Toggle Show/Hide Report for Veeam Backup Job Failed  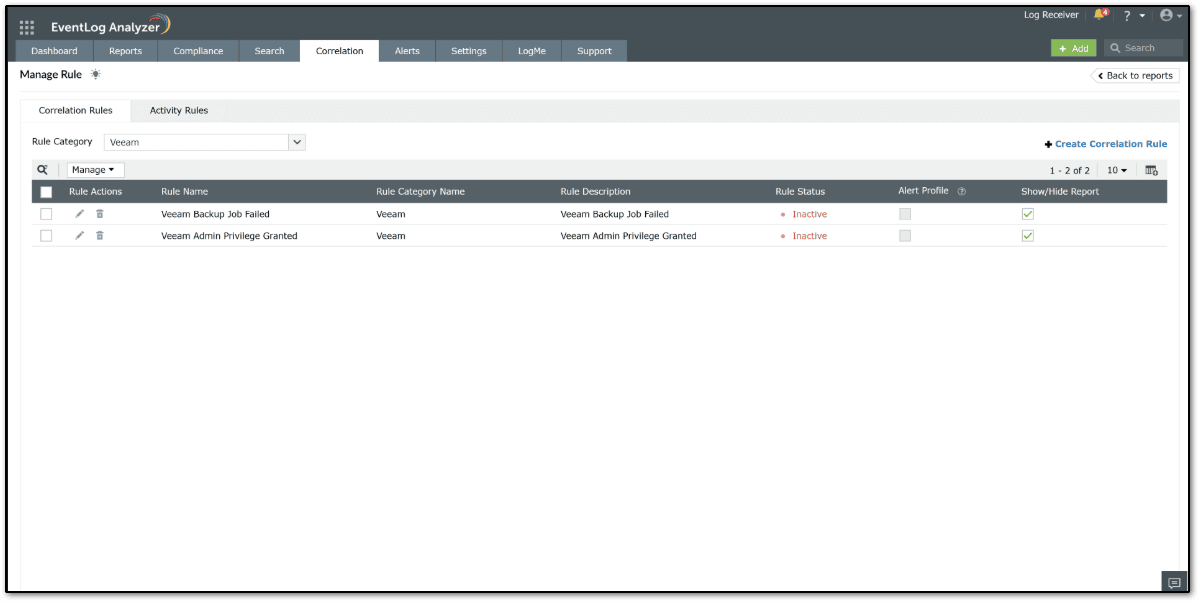(x=1028, y=214)
